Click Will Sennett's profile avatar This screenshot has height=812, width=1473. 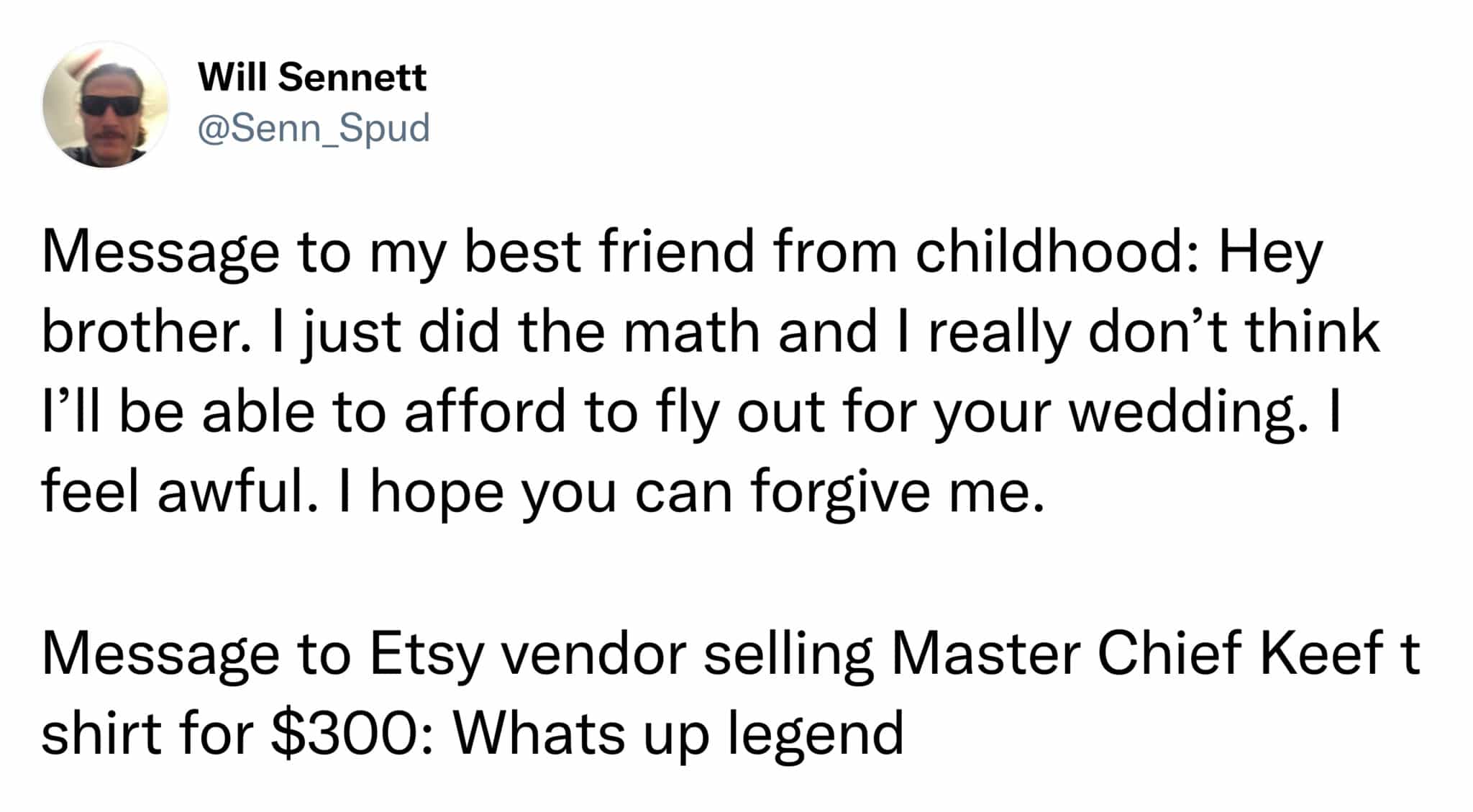[x=106, y=105]
